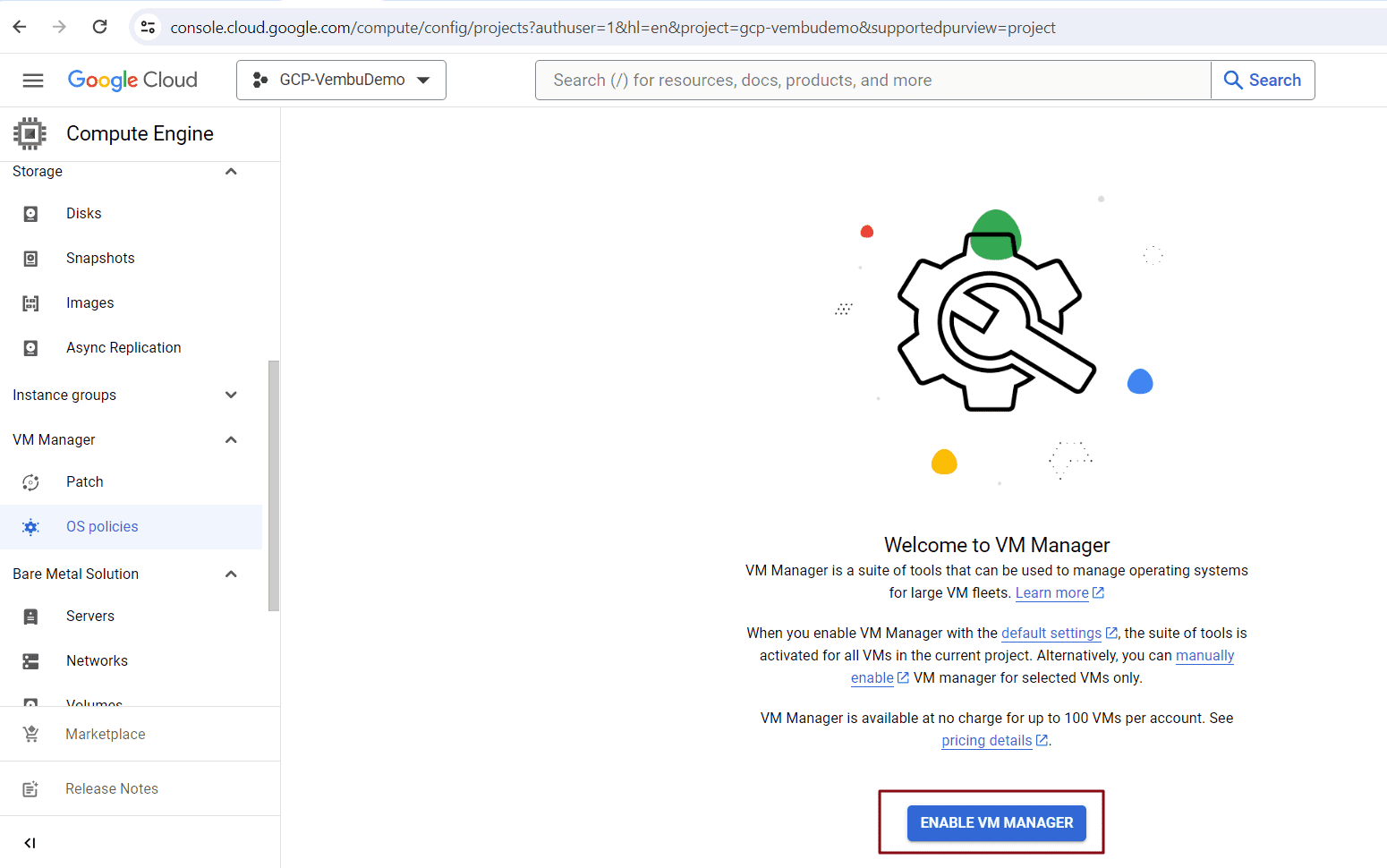1387x868 pixels.
Task: Go to Google Cloud home logo
Action: pos(132,80)
